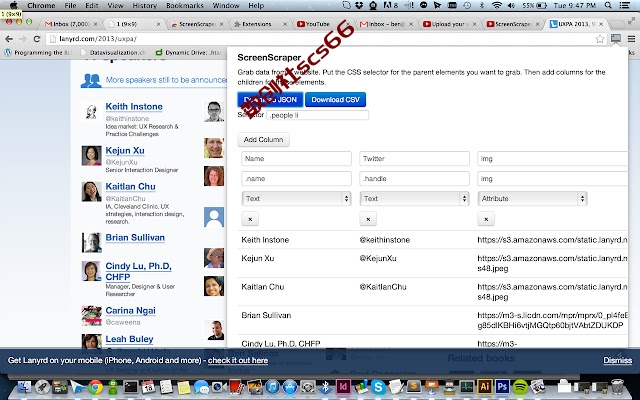Screen dimensions: 640x400
Task: Click the Add Column button
Action: (263, 140)
